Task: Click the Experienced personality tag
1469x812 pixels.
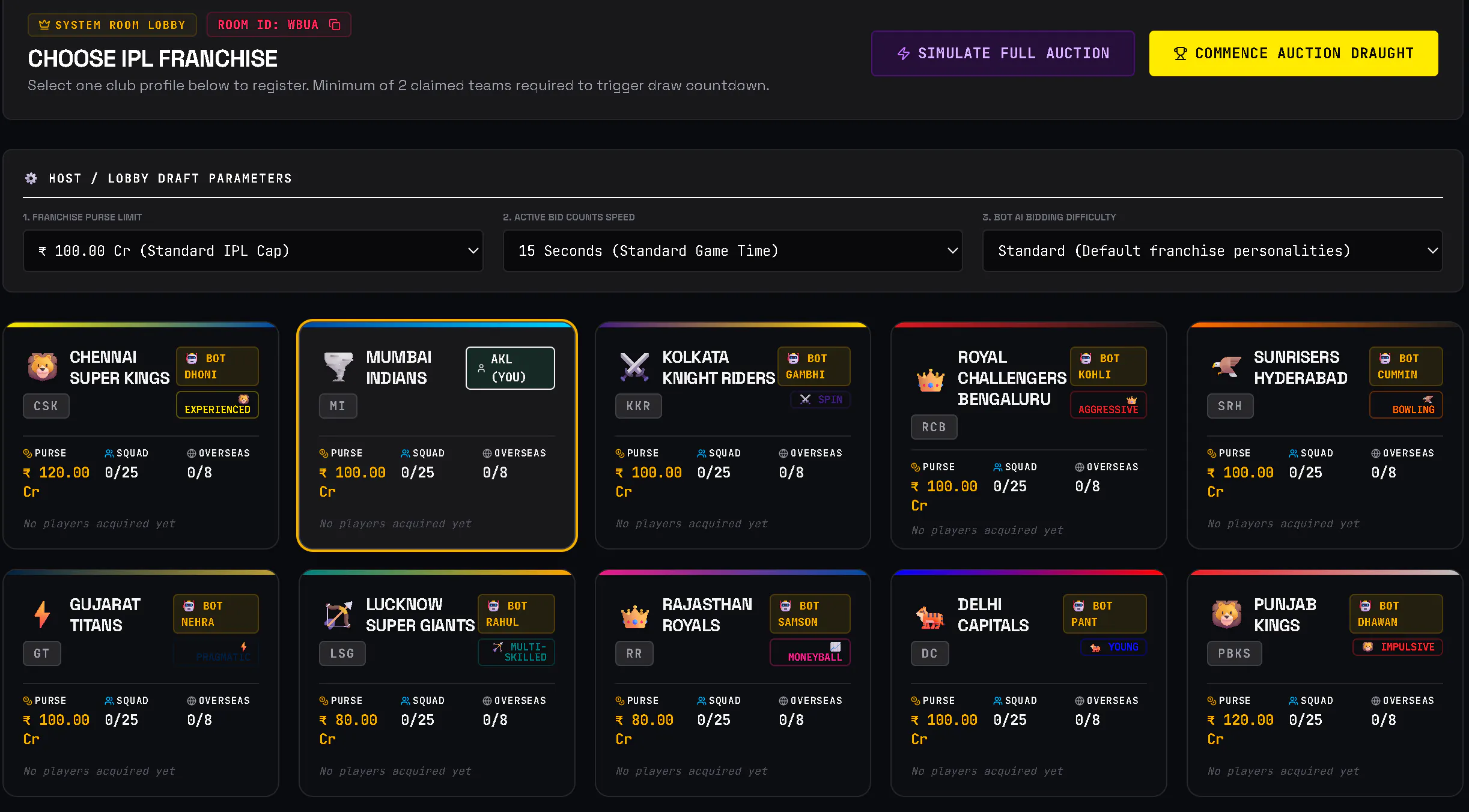Action: click(x=217, y=405)
